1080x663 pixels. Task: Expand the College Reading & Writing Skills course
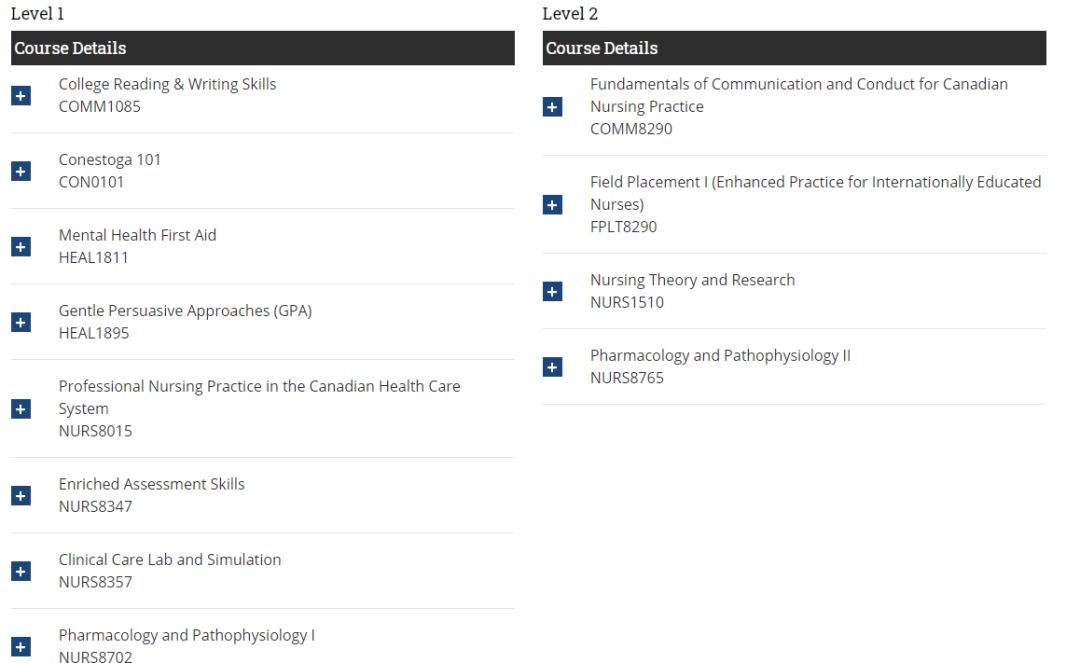[21, 96]
